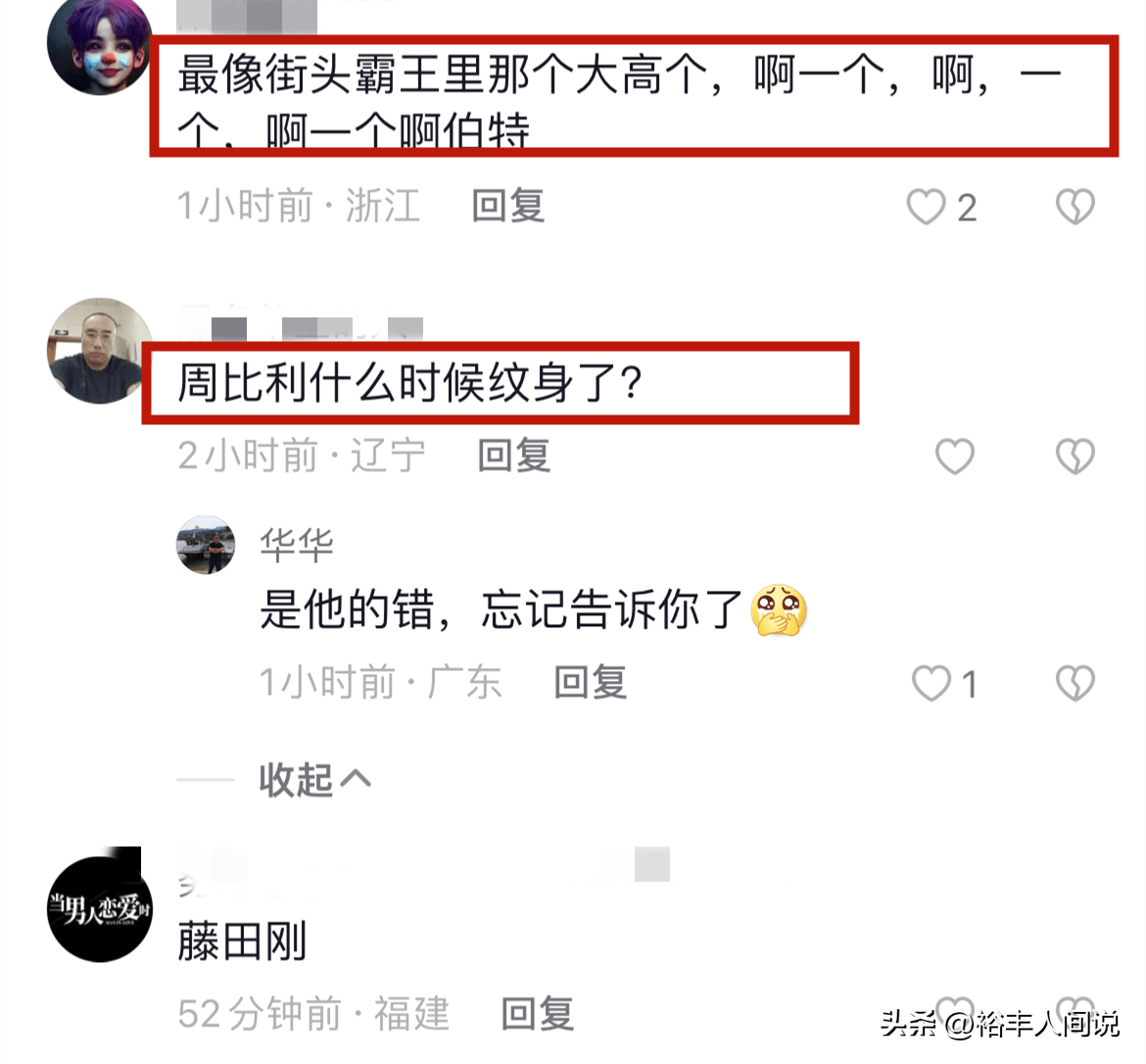Reply to the 藤田刚 comment via 回复
1146x1064 pixels.
538,1014
